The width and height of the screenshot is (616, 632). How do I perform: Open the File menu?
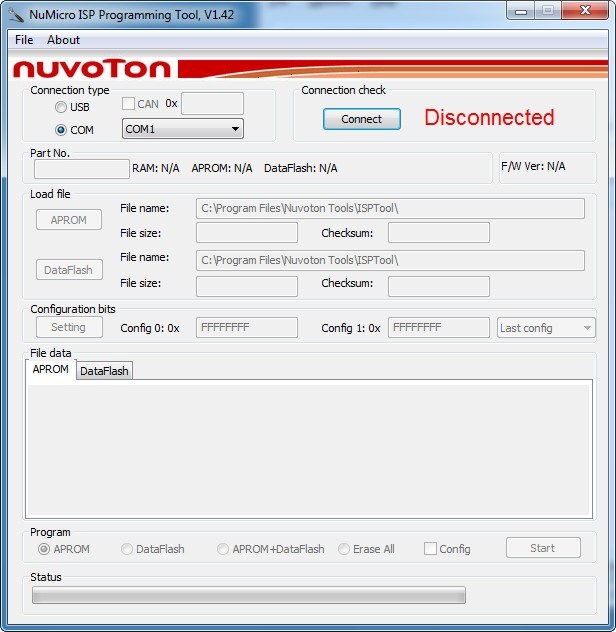pyautogui.click(x=24, y=40)
